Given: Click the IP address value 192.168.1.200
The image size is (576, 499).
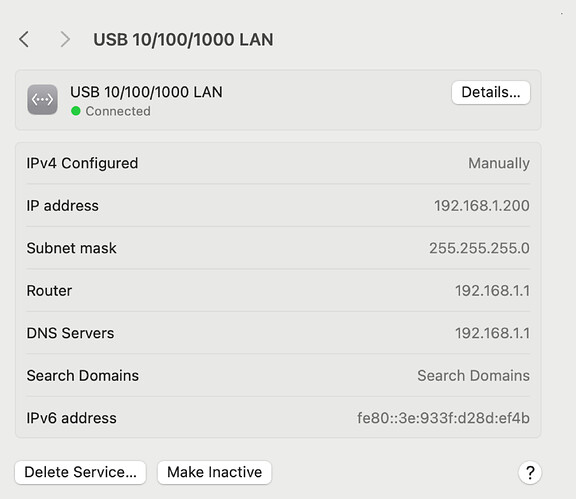Looking at the screenshot, I should [x=482, y=206].
